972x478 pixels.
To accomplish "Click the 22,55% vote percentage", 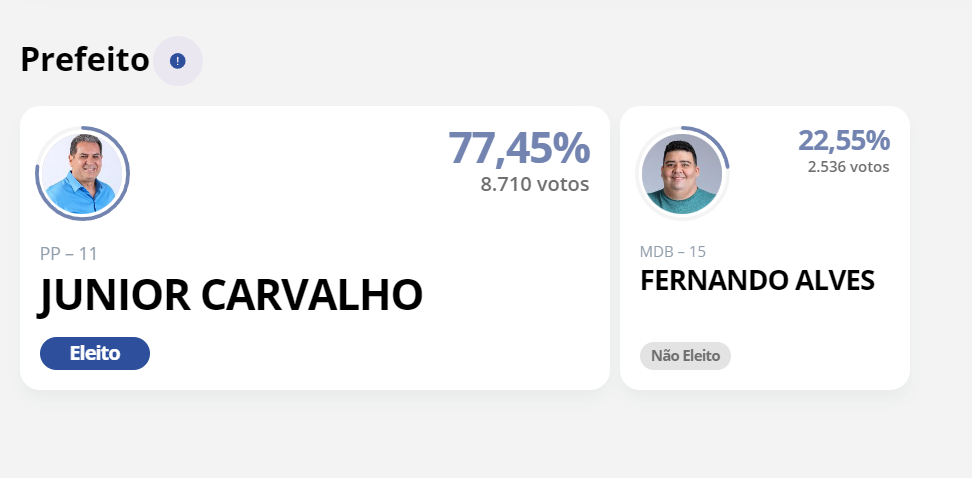I will (x=843, y=141).
